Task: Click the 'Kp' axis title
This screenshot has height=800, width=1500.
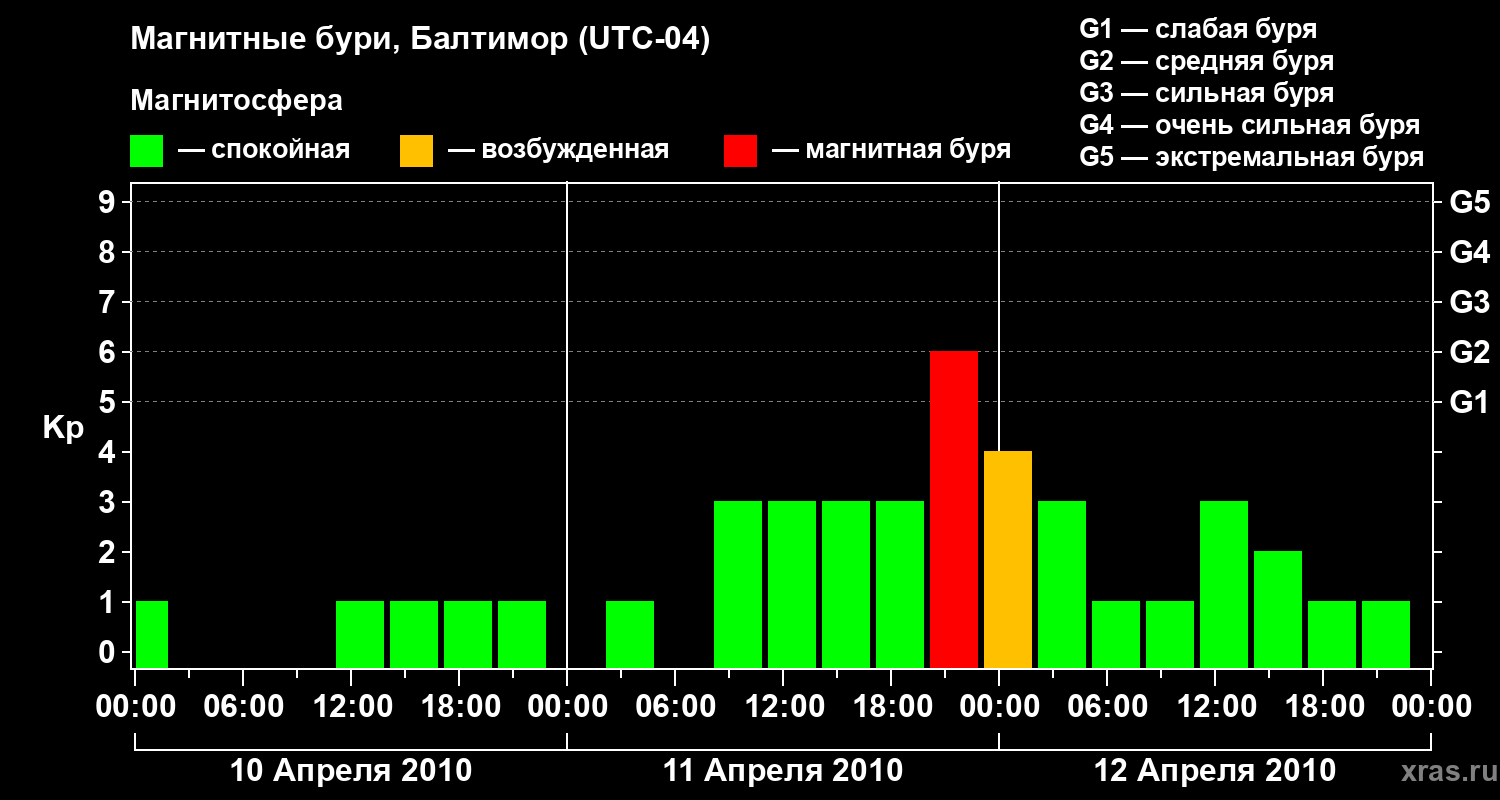Action: (63, 428)
